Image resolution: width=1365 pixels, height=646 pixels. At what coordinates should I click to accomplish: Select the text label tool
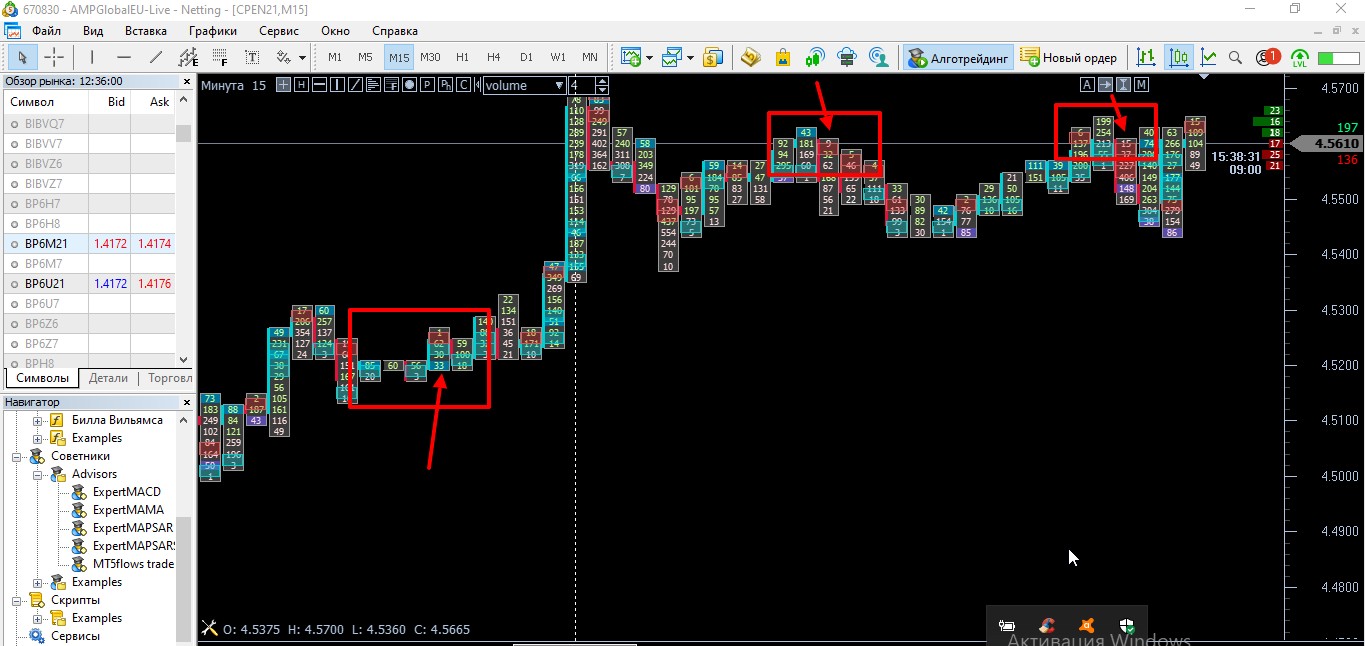(x=251, y=57)
